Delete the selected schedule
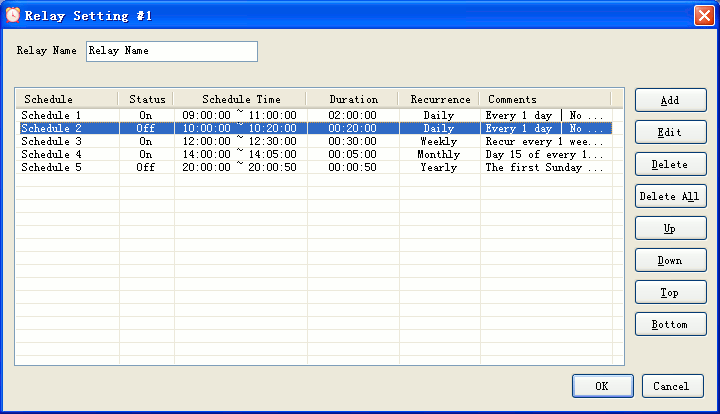720x414 pixels. click(670, 164)
